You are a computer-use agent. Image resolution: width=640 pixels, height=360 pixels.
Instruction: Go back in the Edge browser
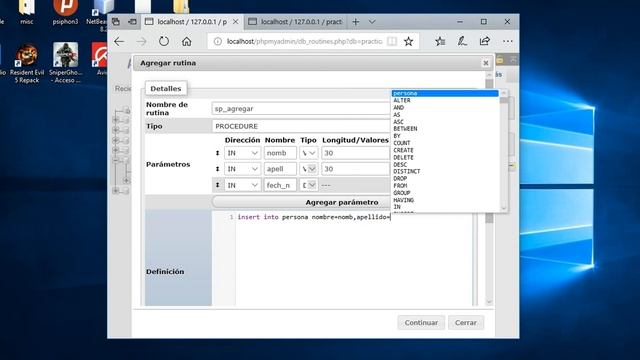119,41
